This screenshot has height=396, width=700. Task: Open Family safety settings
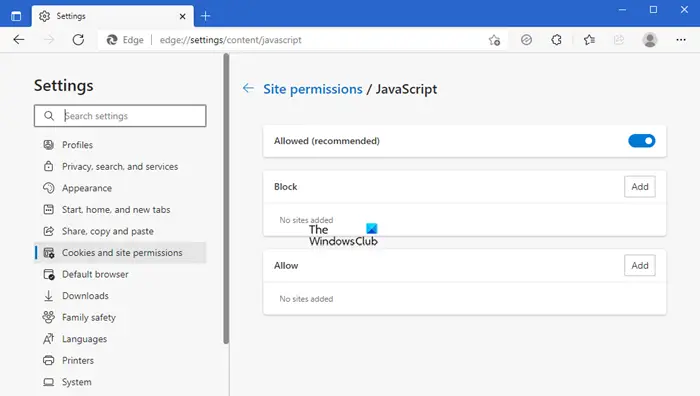pyautogui.click(x=89, y=317)
